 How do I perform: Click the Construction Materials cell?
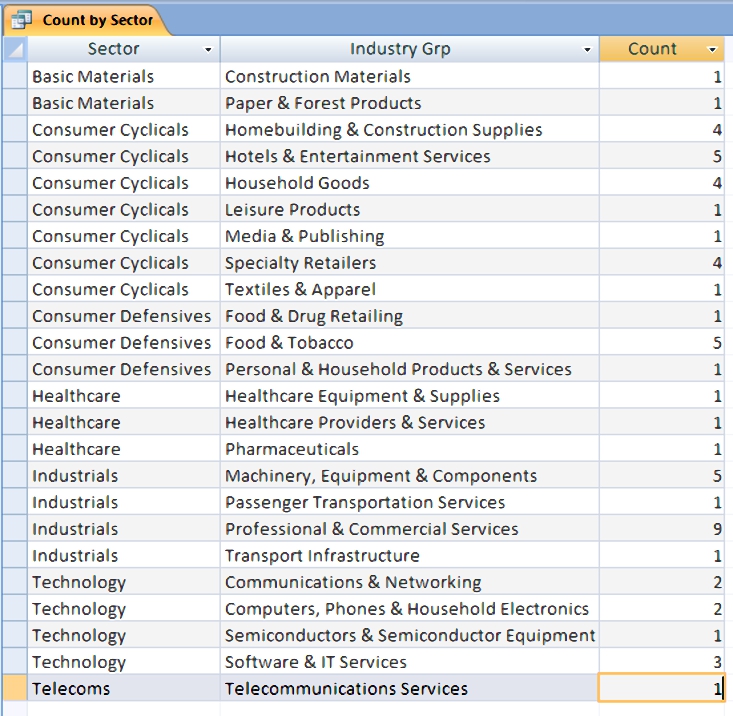point(410,76)
